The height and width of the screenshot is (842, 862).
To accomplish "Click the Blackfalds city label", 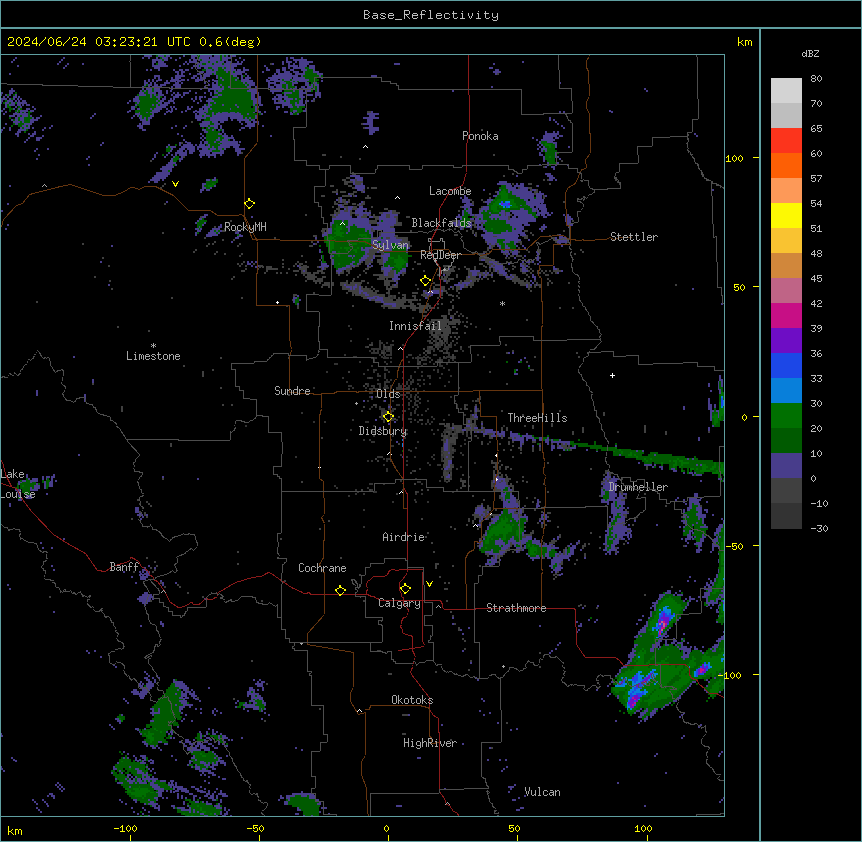I will point(441,223).
